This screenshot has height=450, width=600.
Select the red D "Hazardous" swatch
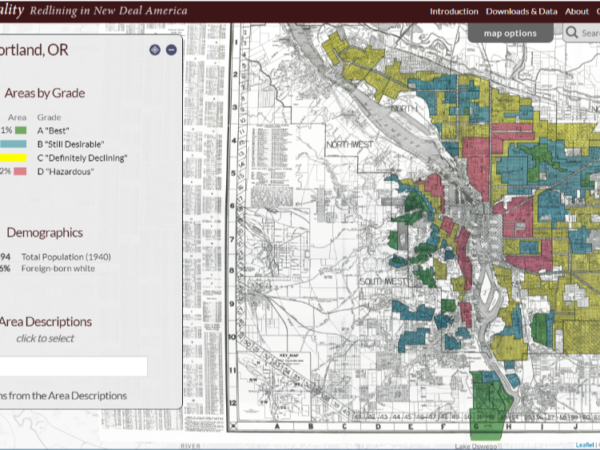click(19, 171)
